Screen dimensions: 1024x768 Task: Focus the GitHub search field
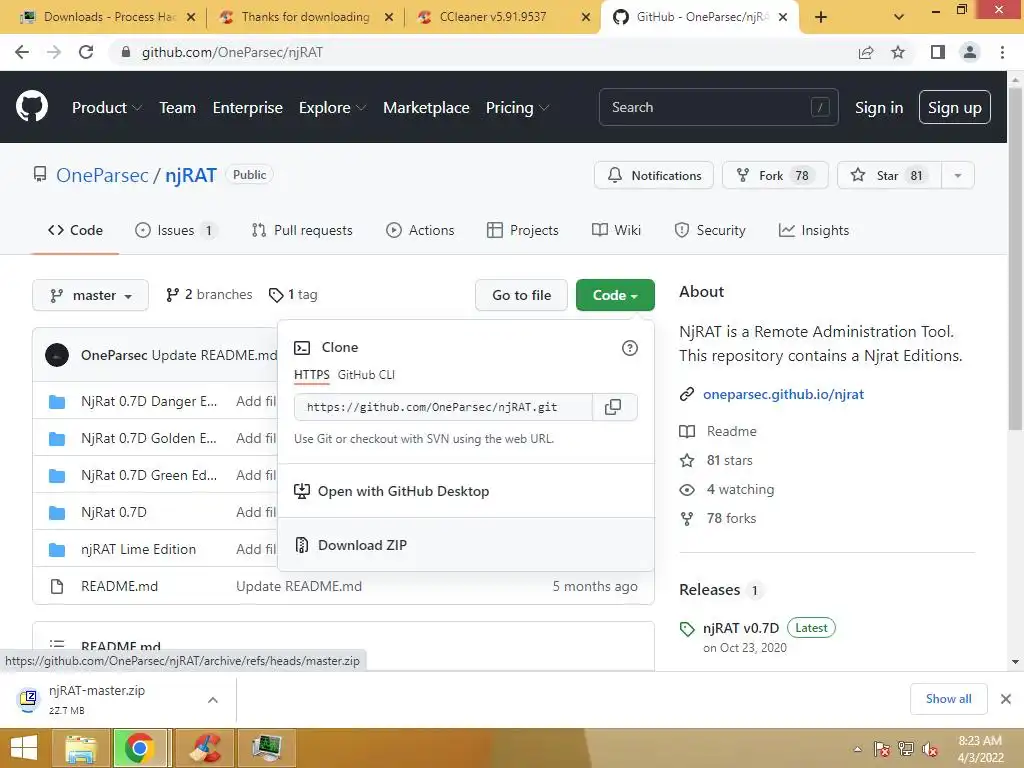point(718,107)
